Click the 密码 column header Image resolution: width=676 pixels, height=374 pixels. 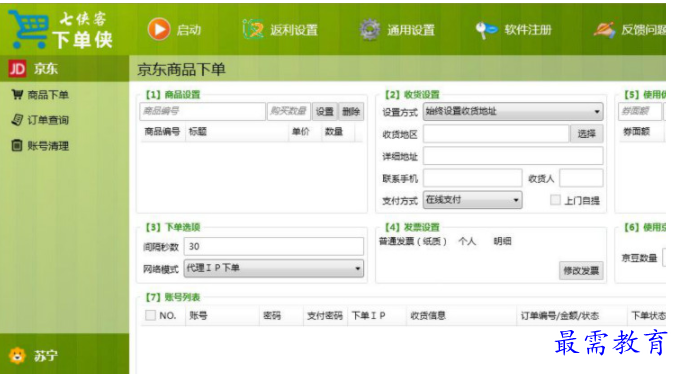(272, 315)
